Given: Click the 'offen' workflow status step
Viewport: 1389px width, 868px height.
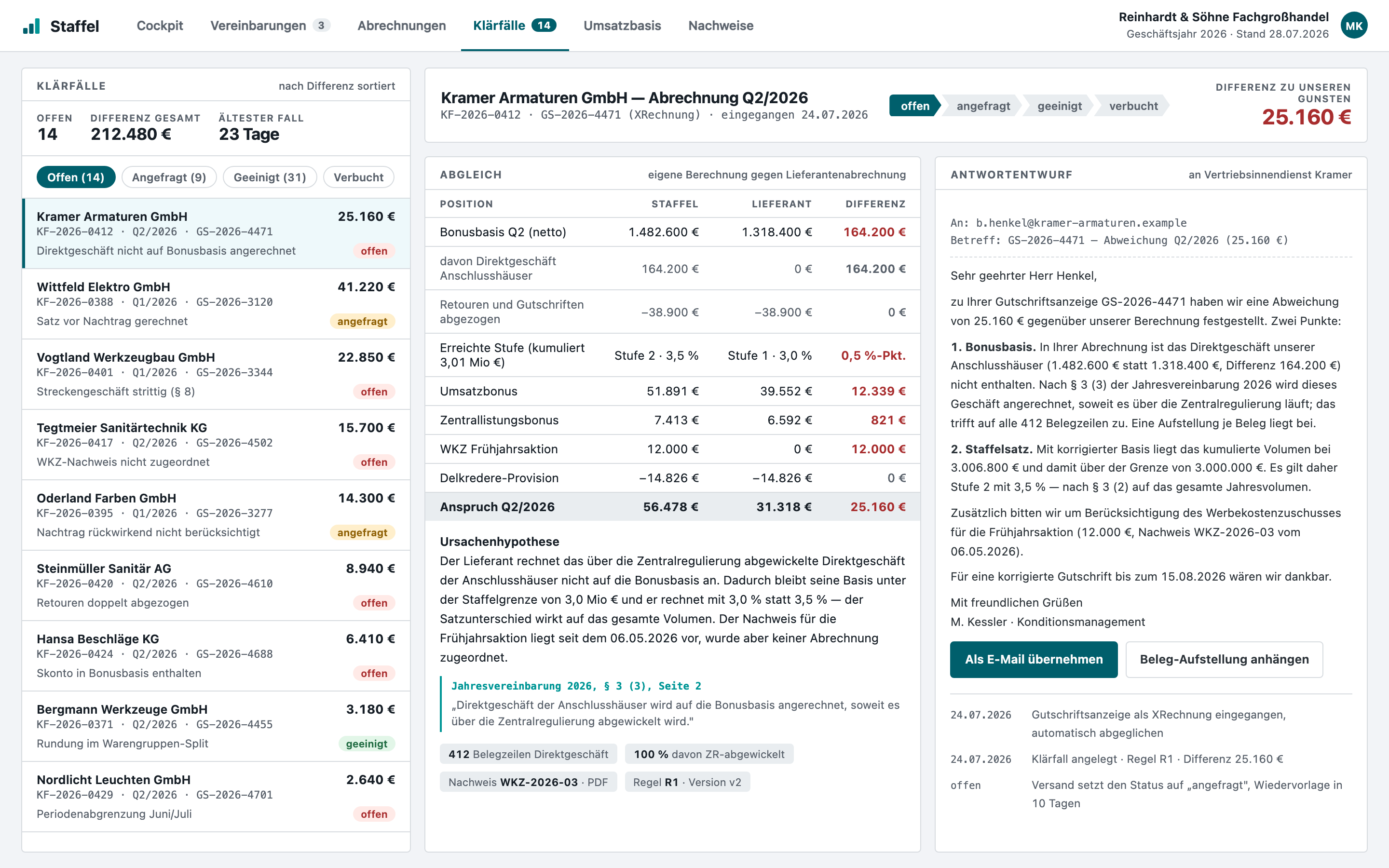Looking at the screenshot, I should click(x=915, y=106).
